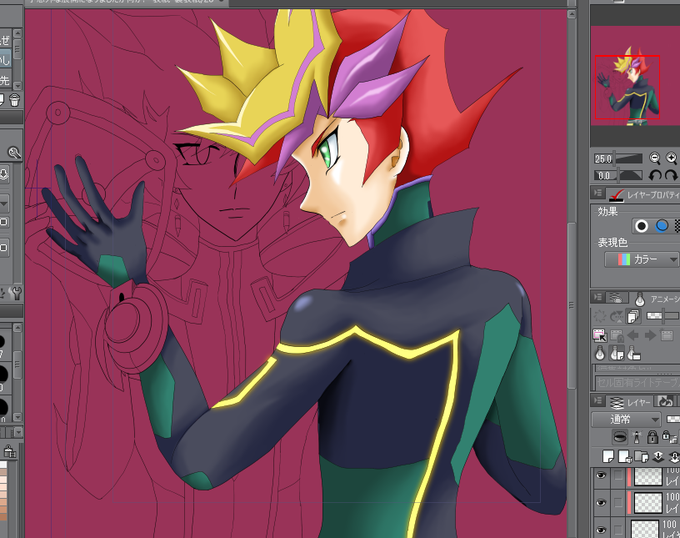Select the アニメーション cels tab

click(656, 299)
